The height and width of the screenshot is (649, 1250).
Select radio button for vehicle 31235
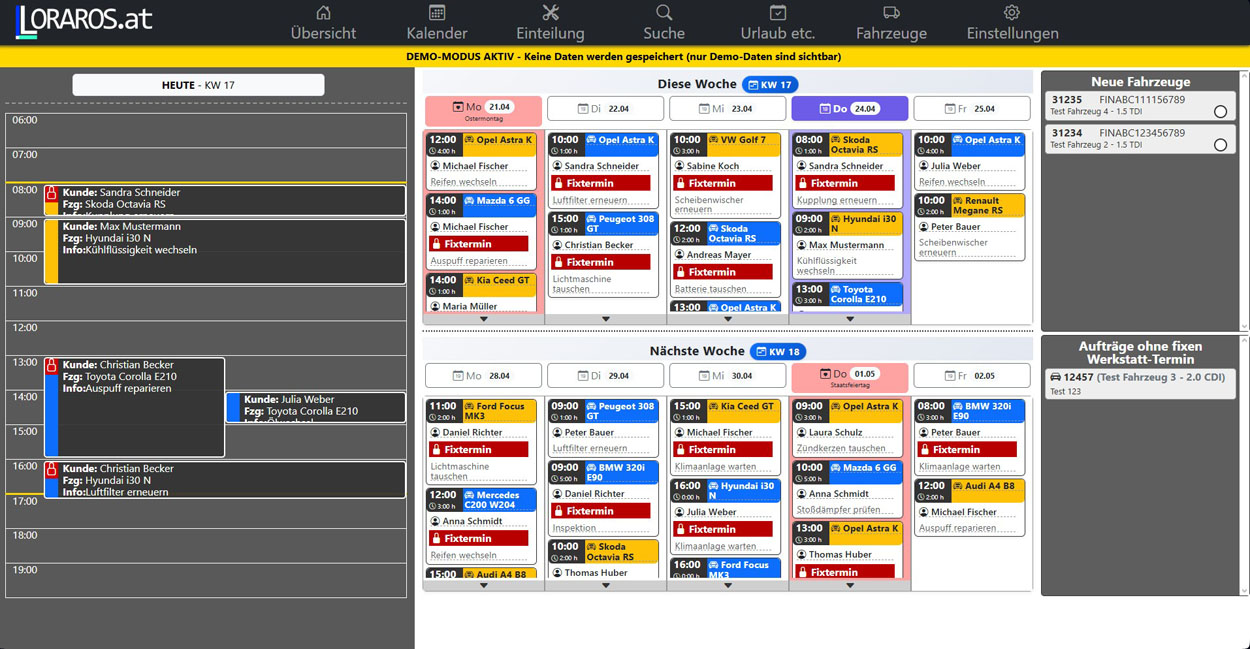[1220, 112]
